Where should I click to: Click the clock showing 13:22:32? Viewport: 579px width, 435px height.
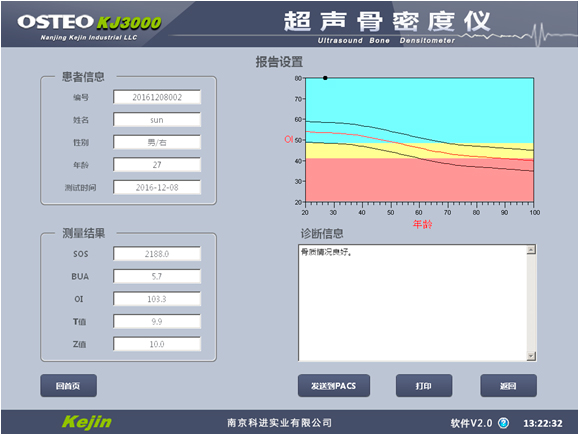[543, 423]
